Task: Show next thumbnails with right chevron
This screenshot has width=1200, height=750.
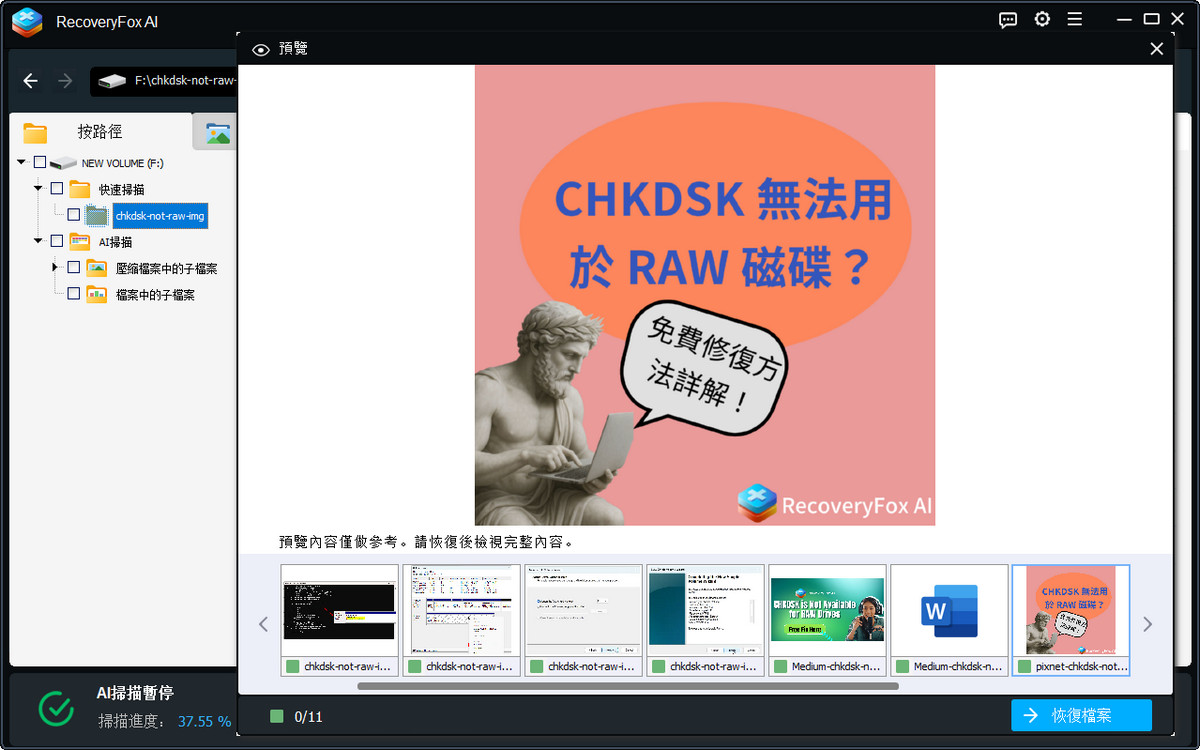Action: click(x=1147, y=625)
